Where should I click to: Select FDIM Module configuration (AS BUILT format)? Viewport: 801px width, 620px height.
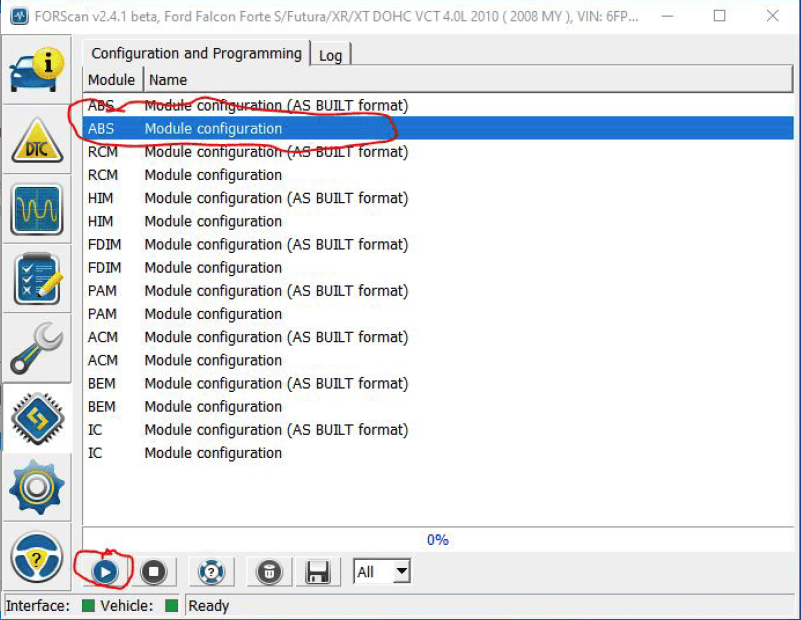click(438, 244)
